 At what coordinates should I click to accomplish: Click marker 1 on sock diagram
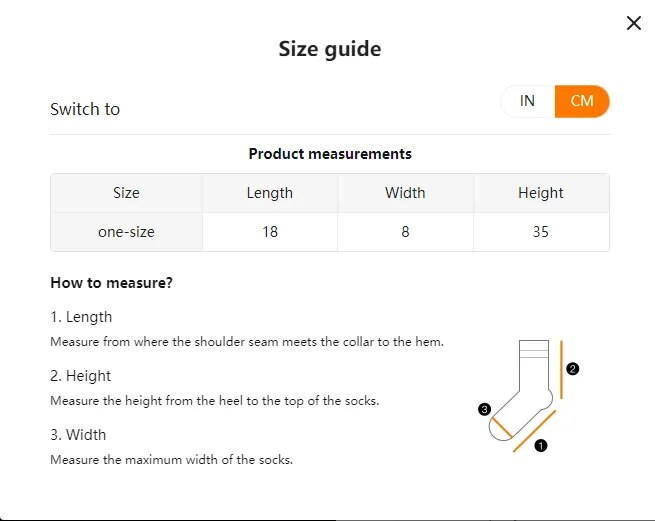(541, 446)
